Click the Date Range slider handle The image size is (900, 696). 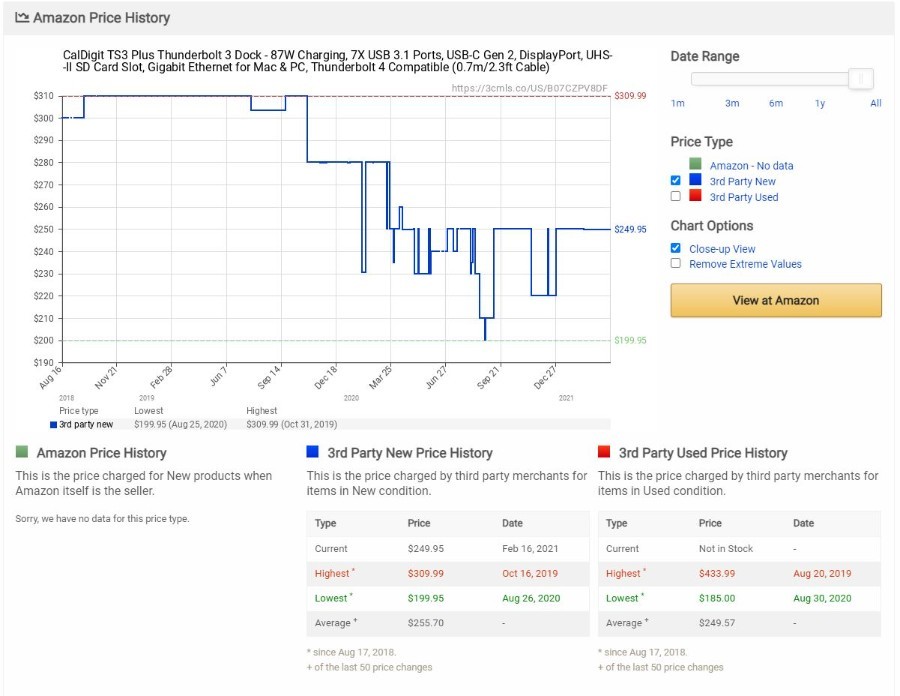tap(860, 79)
